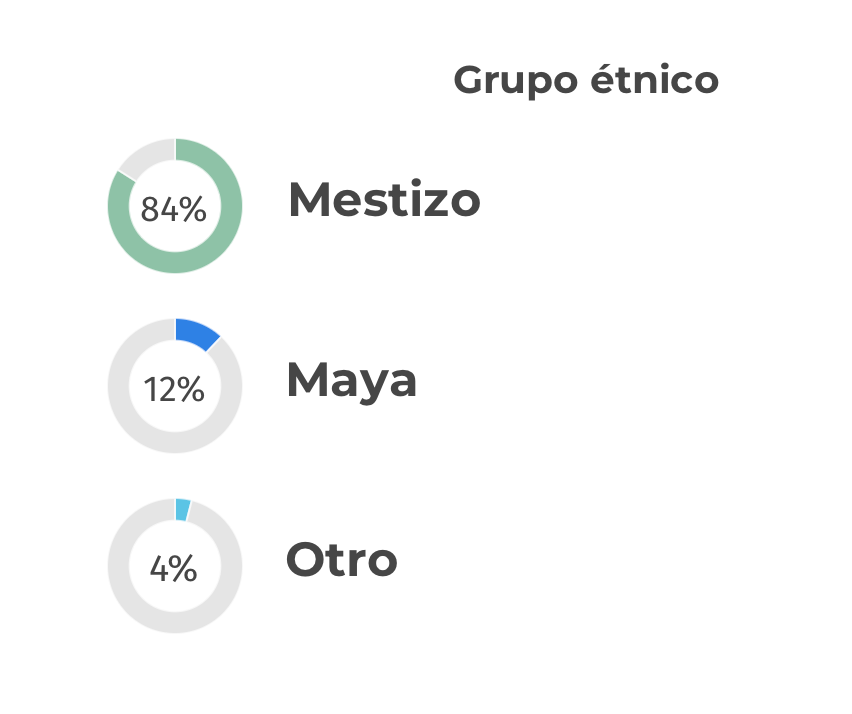Click the number 4 inside the donut

pyautogui.click(x=159, y=569)
